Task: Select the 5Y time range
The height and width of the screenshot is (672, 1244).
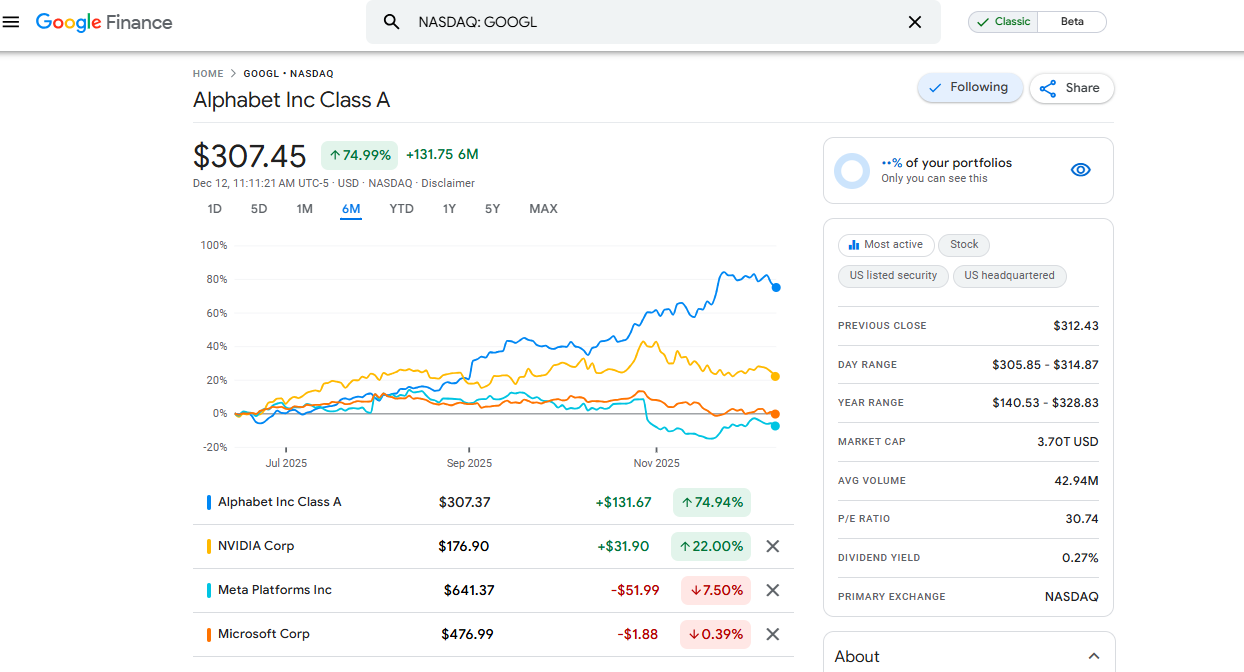Action: click(x=492, y=209)
